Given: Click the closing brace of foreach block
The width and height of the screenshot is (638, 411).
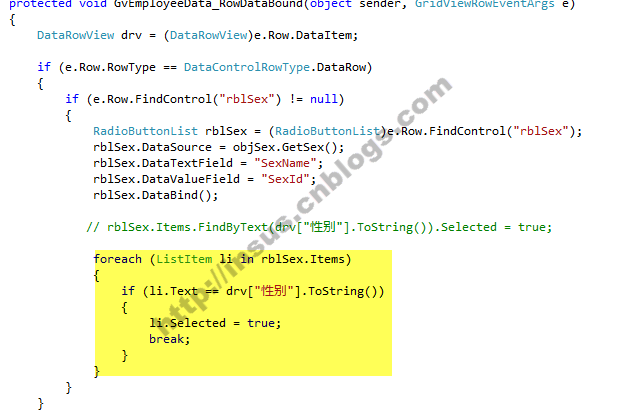Looking at the screenshot, I should tap(96, 371).
